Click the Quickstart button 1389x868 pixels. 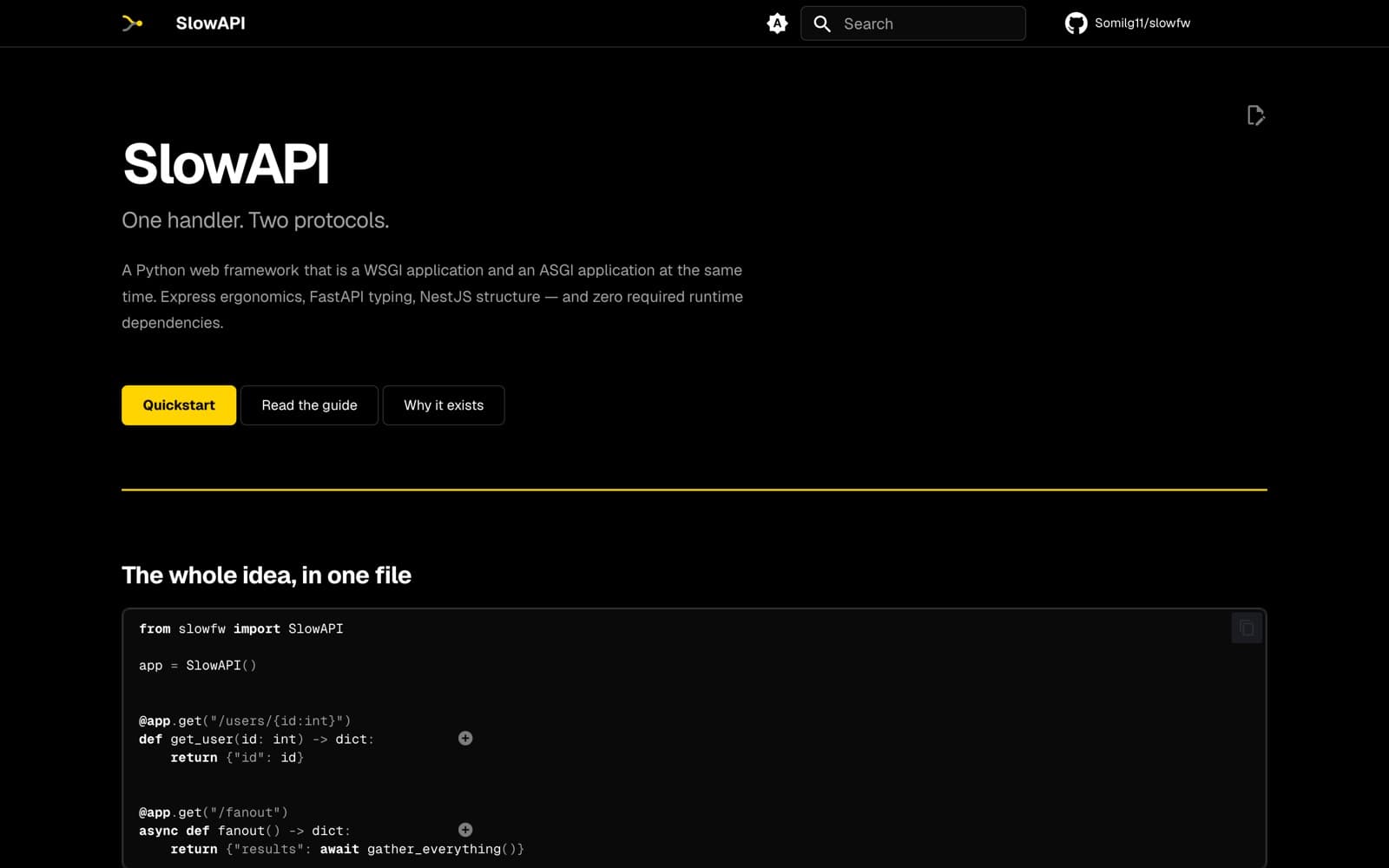click(179, 405)
